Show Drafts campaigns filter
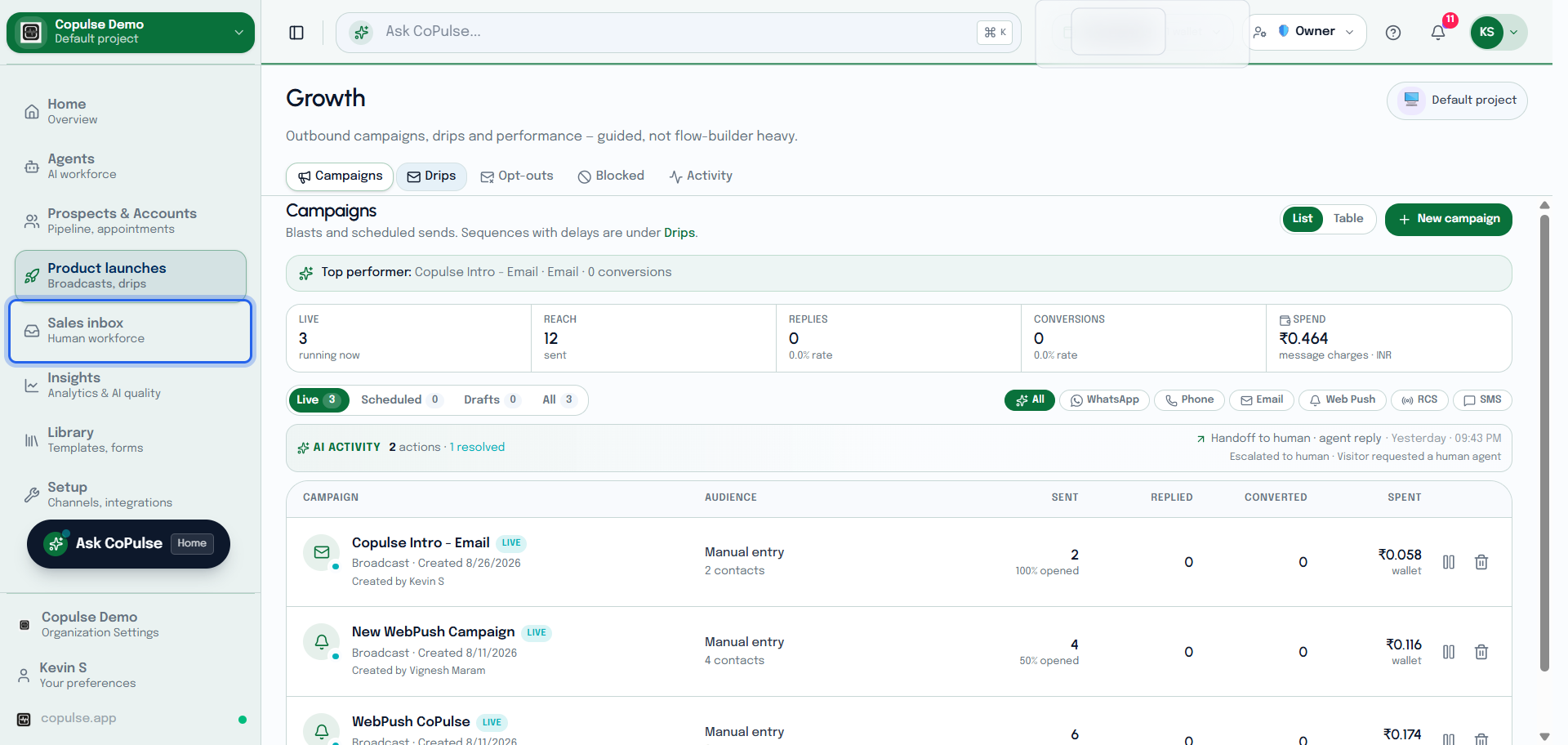Screen dimensions: 1568x745 492,400
